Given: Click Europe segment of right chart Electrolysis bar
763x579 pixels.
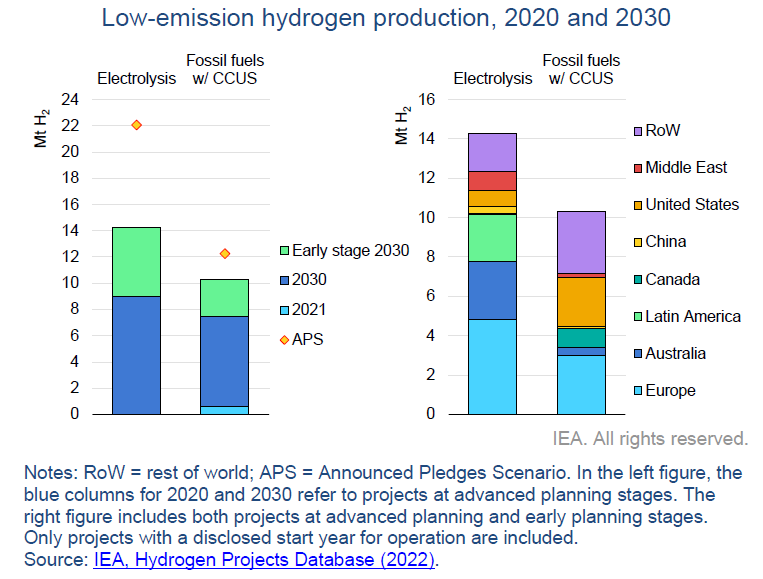Looking at the screenshot, I should point(492,366).
